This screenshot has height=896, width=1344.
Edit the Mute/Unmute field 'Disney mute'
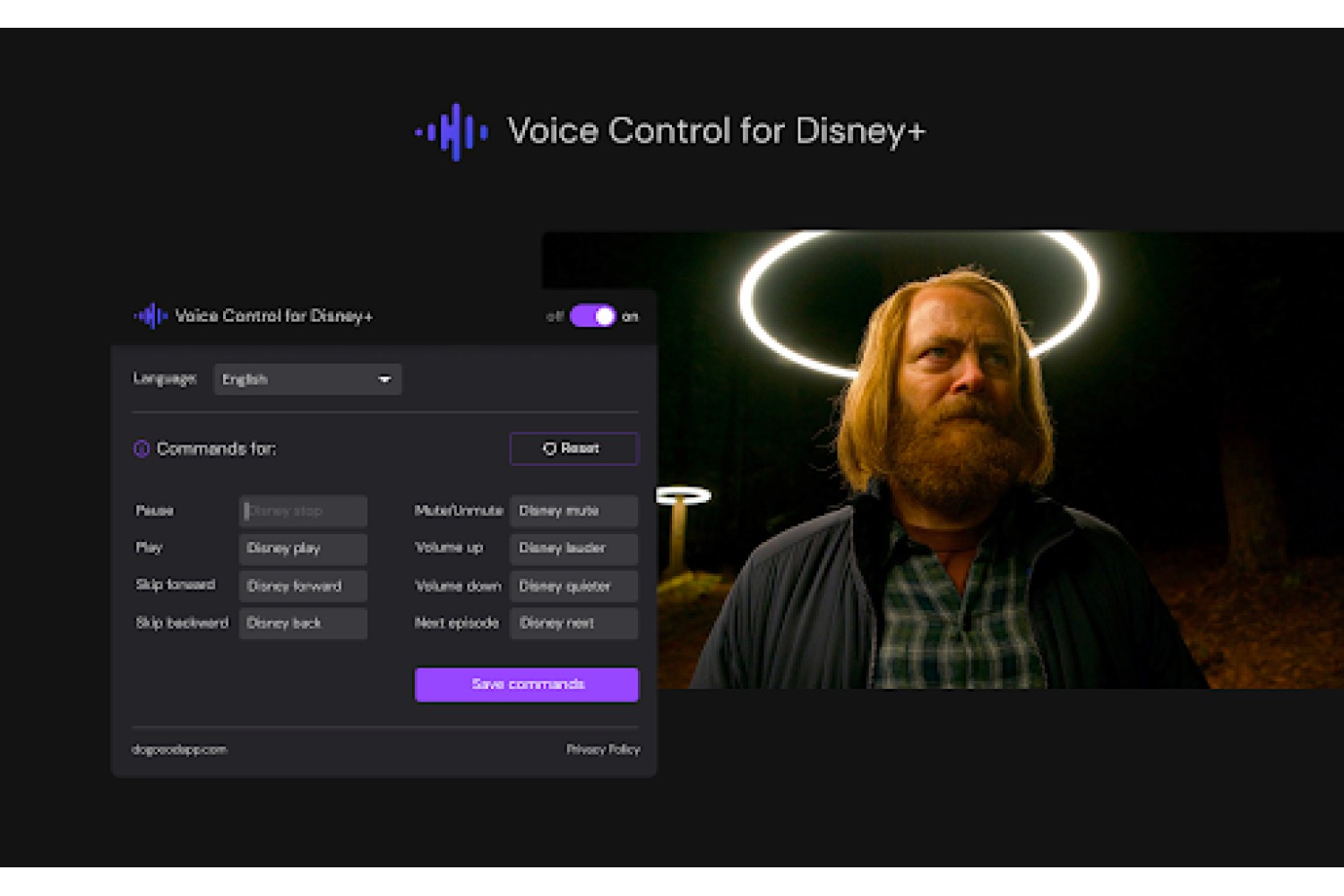(573, 511)
